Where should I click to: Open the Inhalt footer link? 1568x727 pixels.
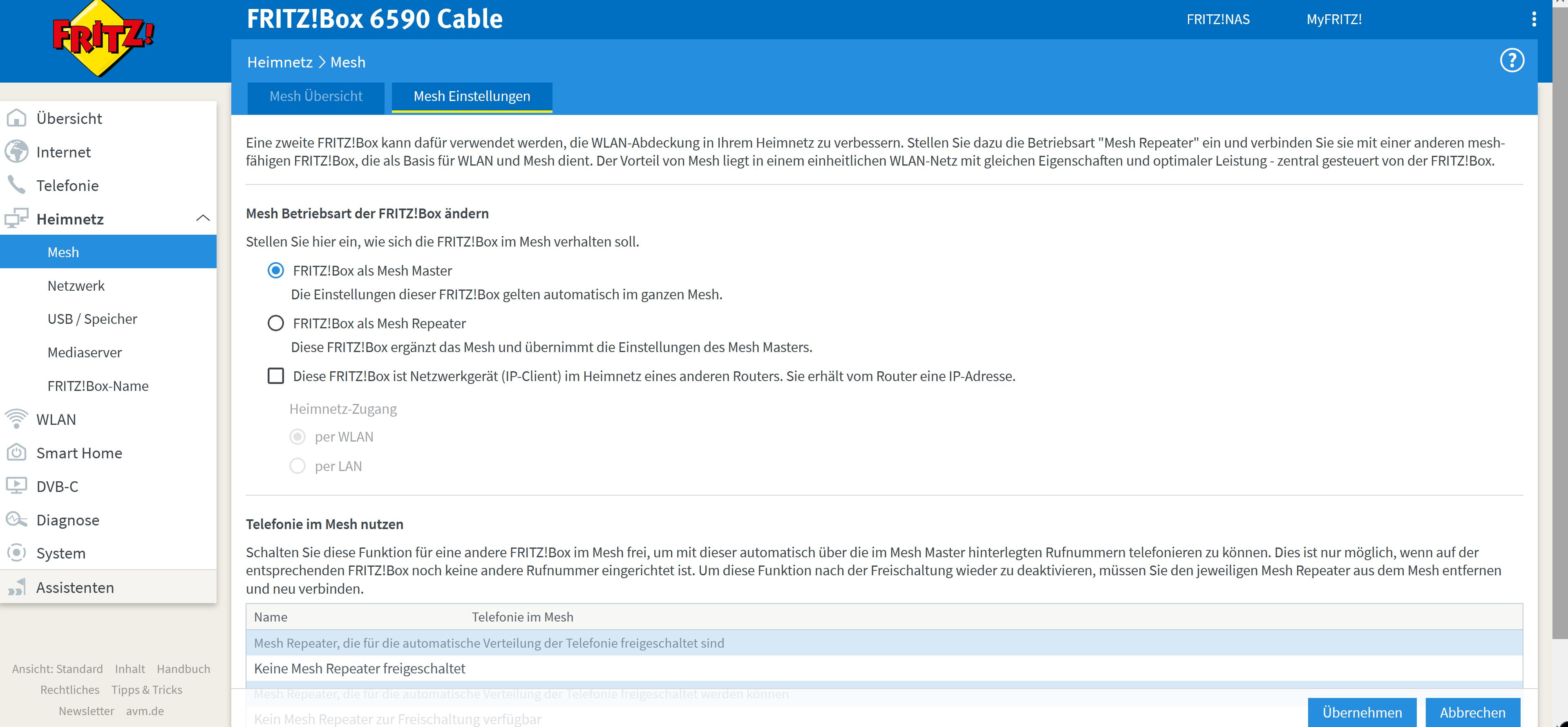click(130, 669)
